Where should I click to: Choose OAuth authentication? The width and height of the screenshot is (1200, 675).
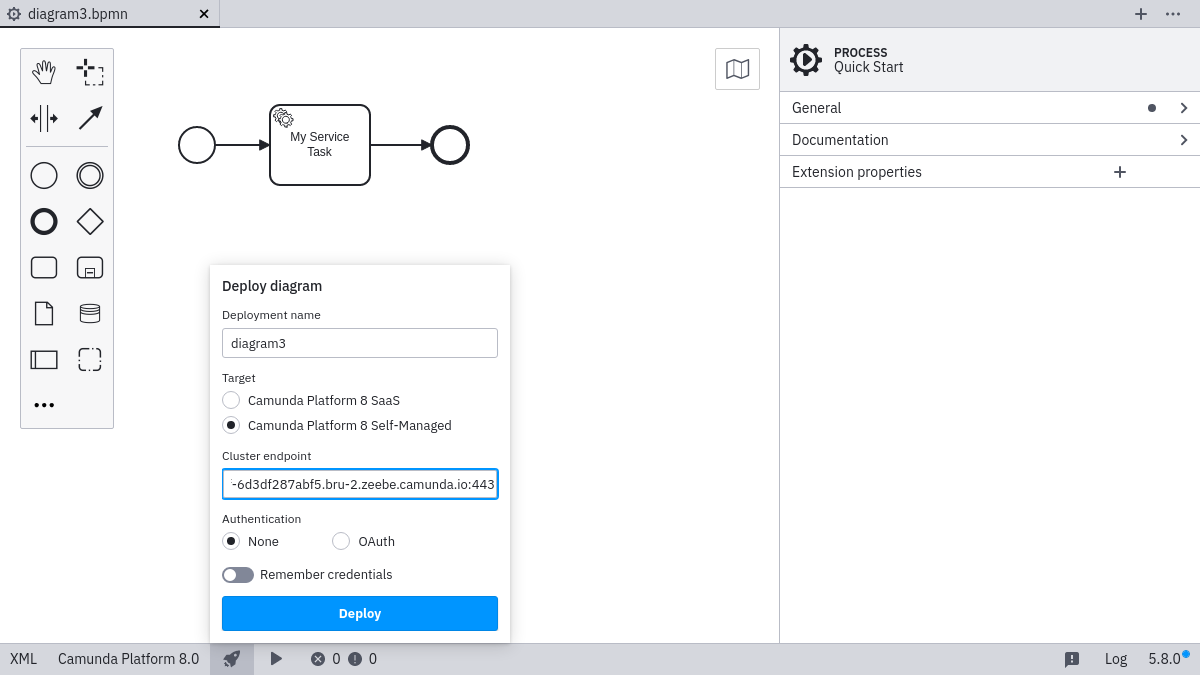pyautogui.click(x=340, y=541)
